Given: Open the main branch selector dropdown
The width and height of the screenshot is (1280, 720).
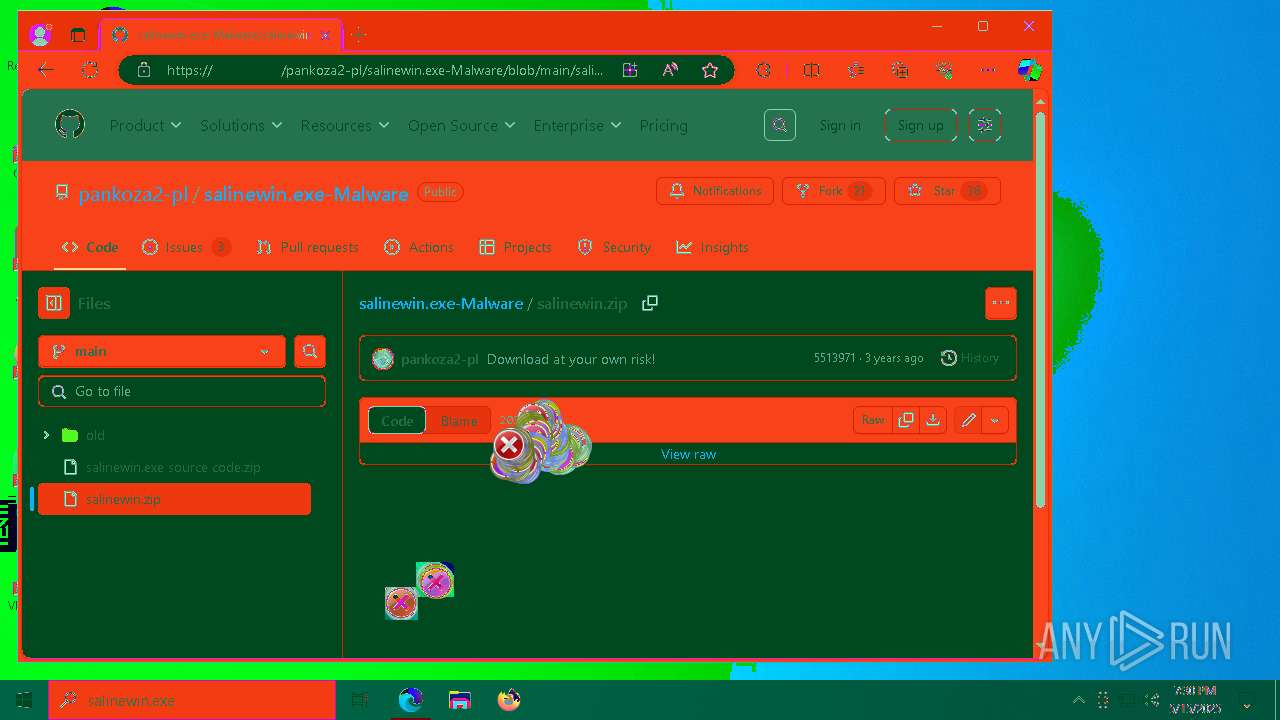Looking at the screenshot, I should [162, 351].
